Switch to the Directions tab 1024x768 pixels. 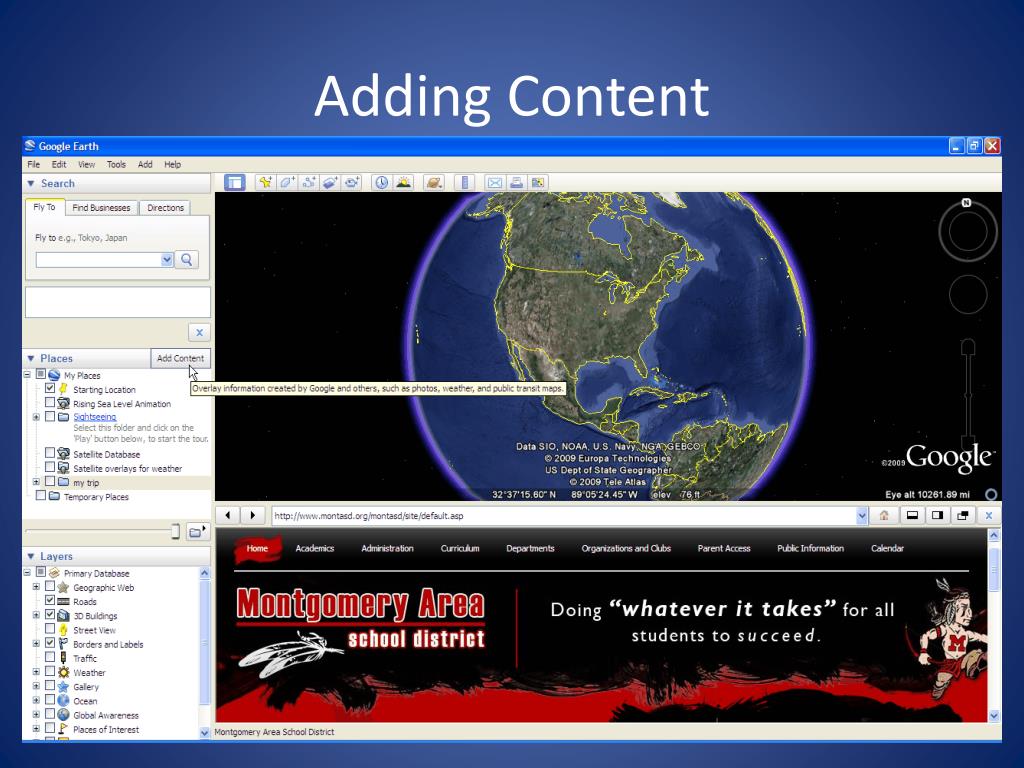(x=165, y=208)
